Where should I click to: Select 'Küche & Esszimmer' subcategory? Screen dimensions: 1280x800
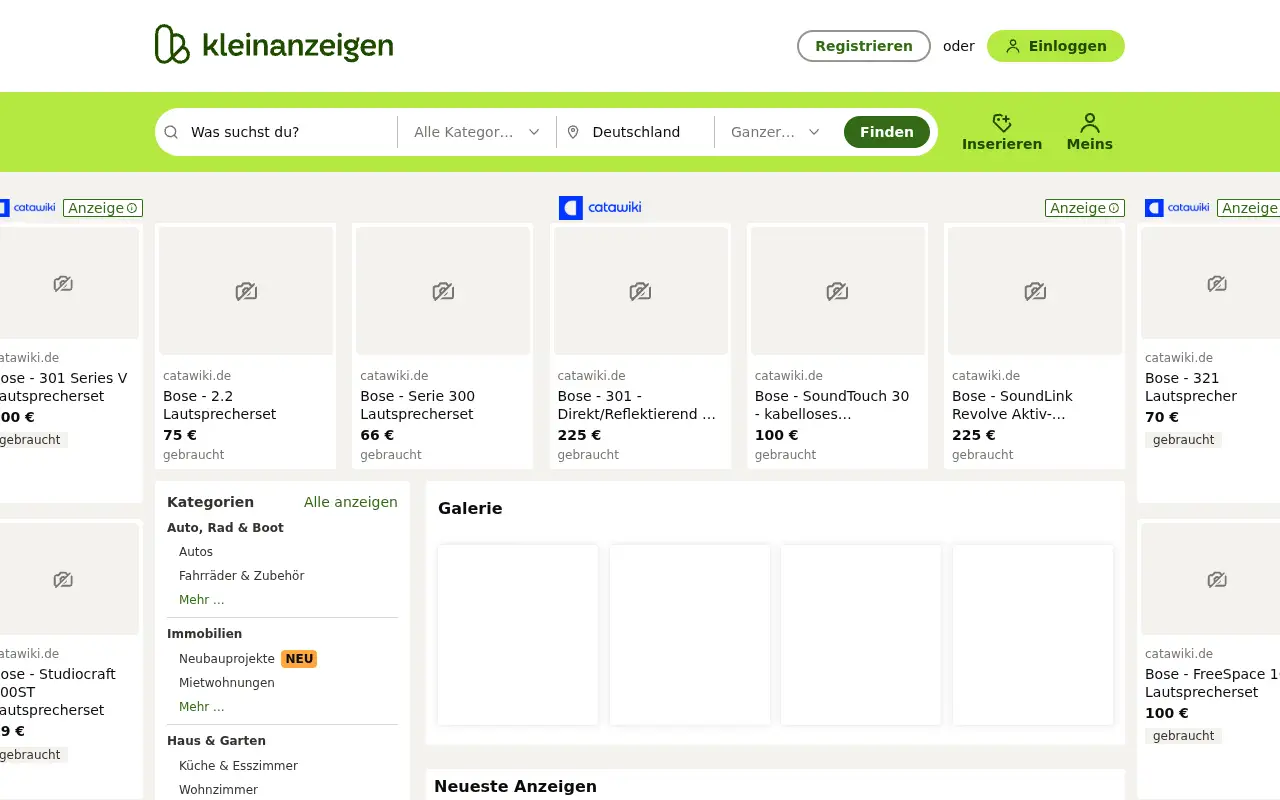tap(238, 766)
